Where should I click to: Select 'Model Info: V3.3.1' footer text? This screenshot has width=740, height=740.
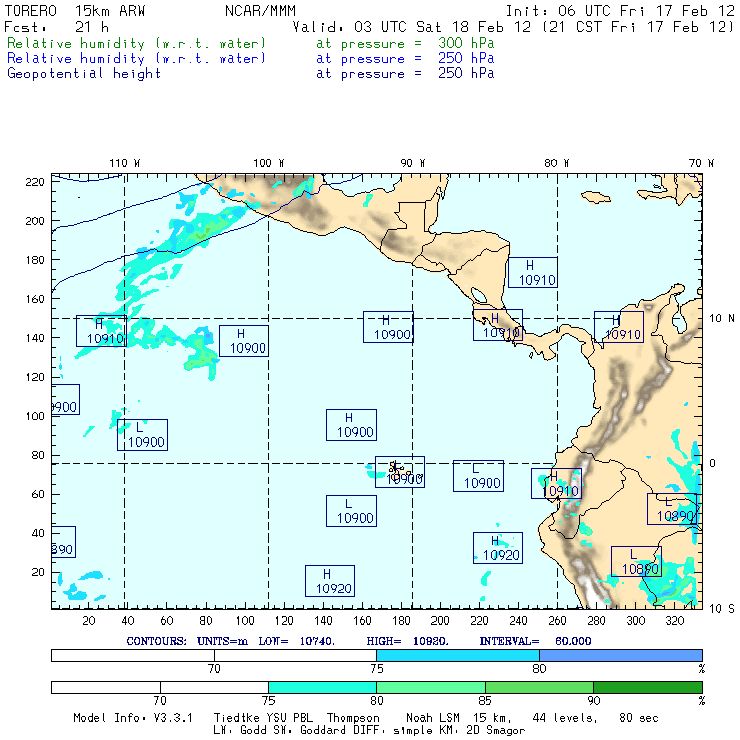click(x=133, y=718)
